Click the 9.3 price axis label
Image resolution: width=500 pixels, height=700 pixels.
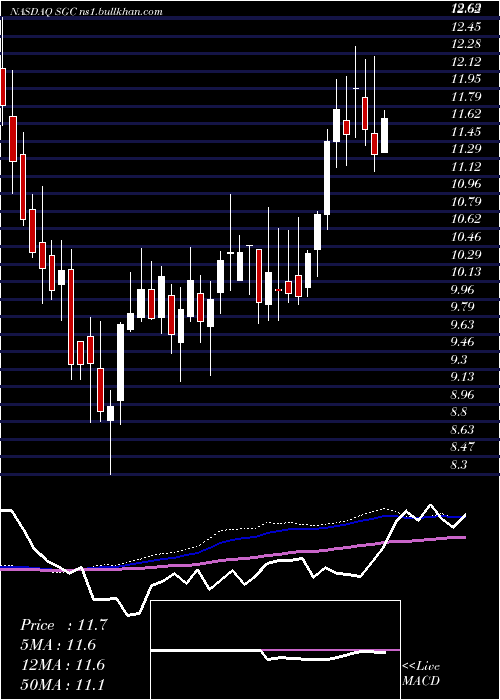tap(459, 359)
